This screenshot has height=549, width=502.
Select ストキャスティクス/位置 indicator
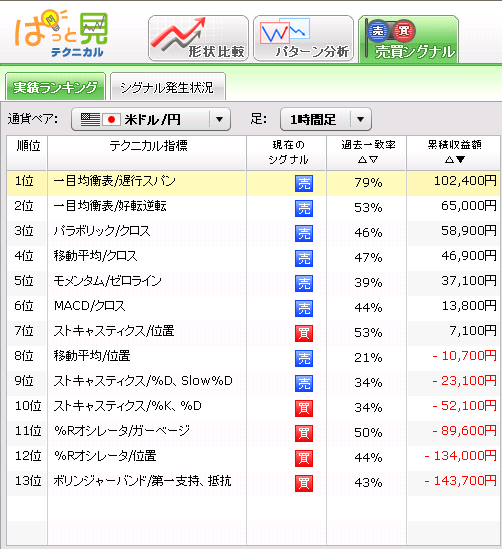(x=114, y=331)
